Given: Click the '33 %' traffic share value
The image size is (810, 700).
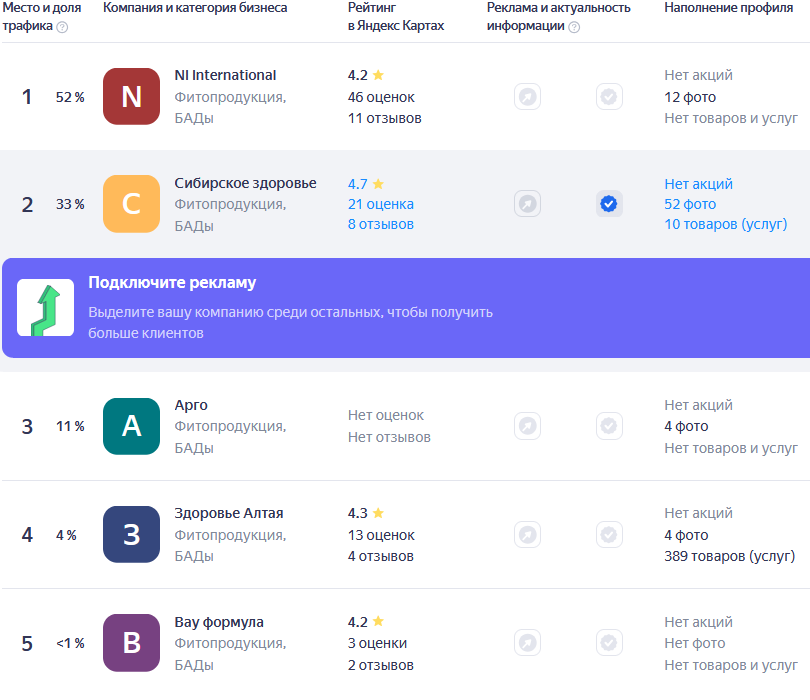Looking at the screenshot, I should (70, 204).
